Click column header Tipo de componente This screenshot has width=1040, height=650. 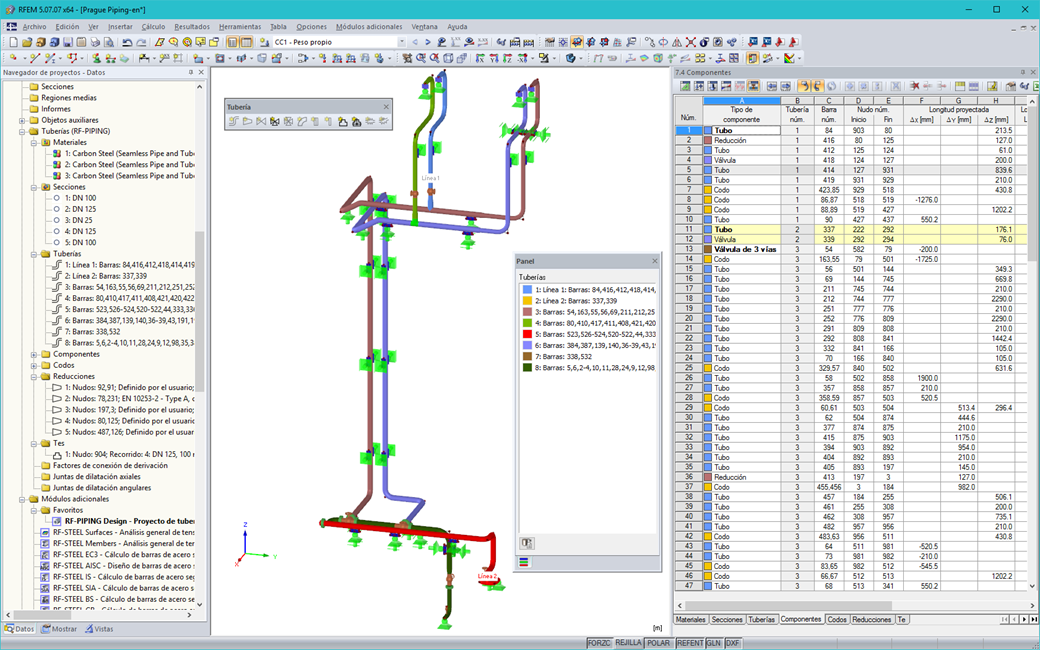[x=742, y=114]
